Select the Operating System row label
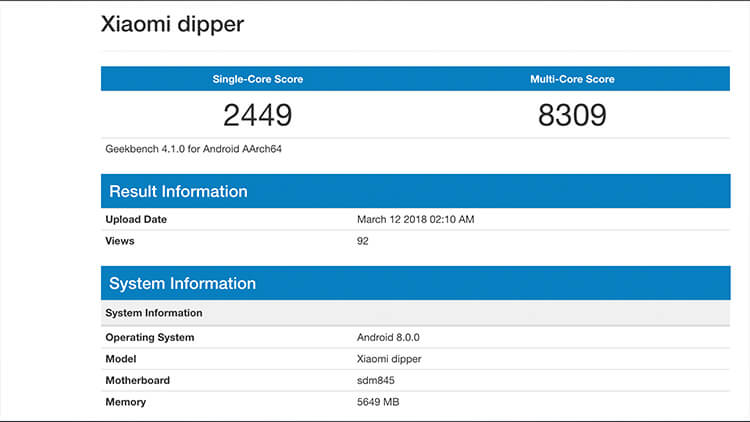The height and width of the screenshot is (422, 750). (150, 337)
